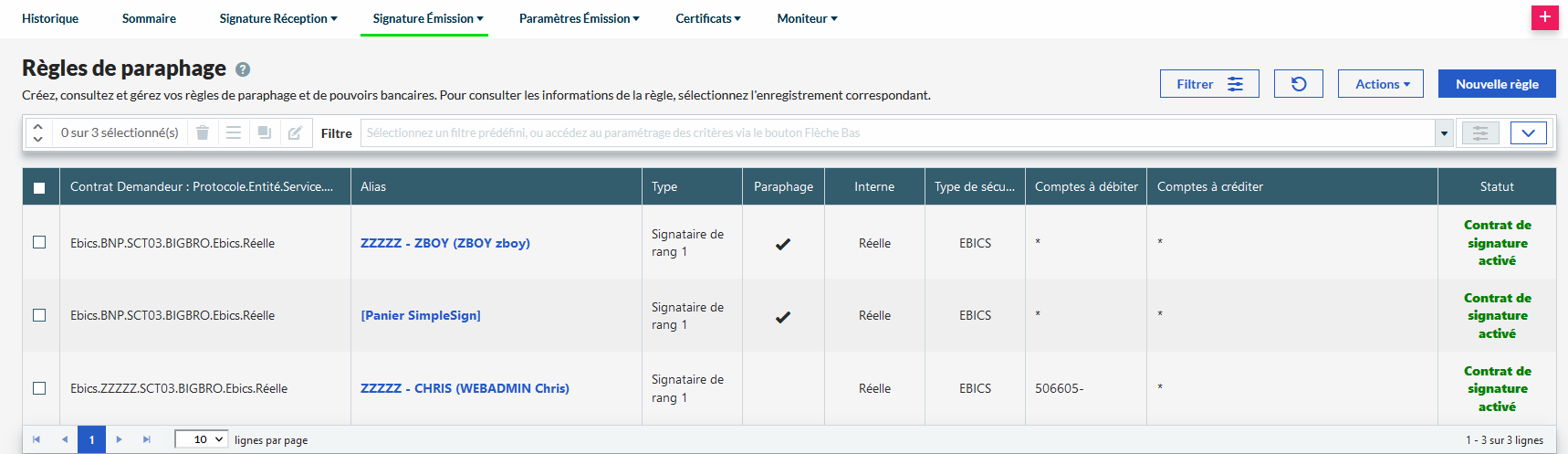Click the Filtrer button
The image size is (1568, 454).
[1209, 84]
